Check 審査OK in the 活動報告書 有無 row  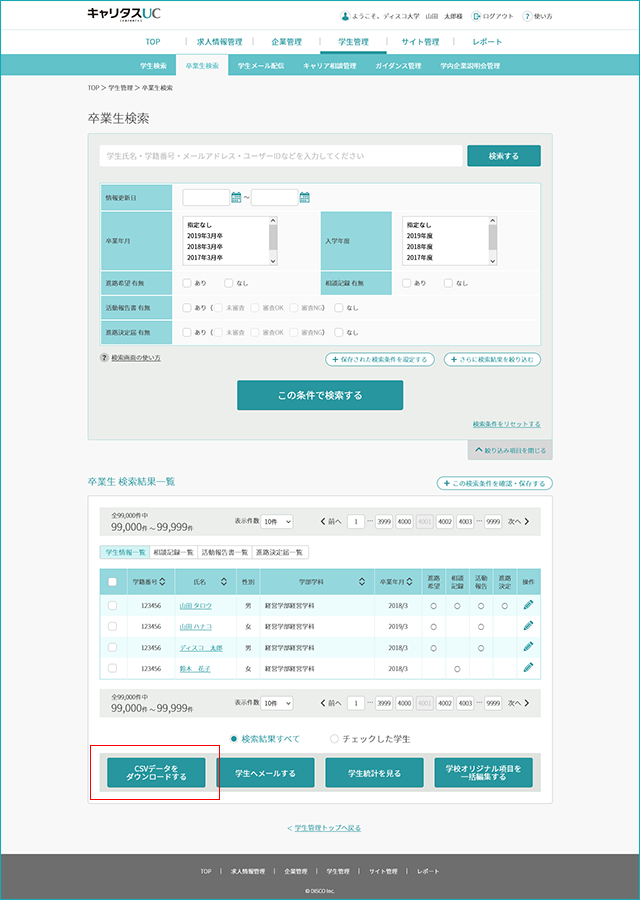(x=255, y=308)
